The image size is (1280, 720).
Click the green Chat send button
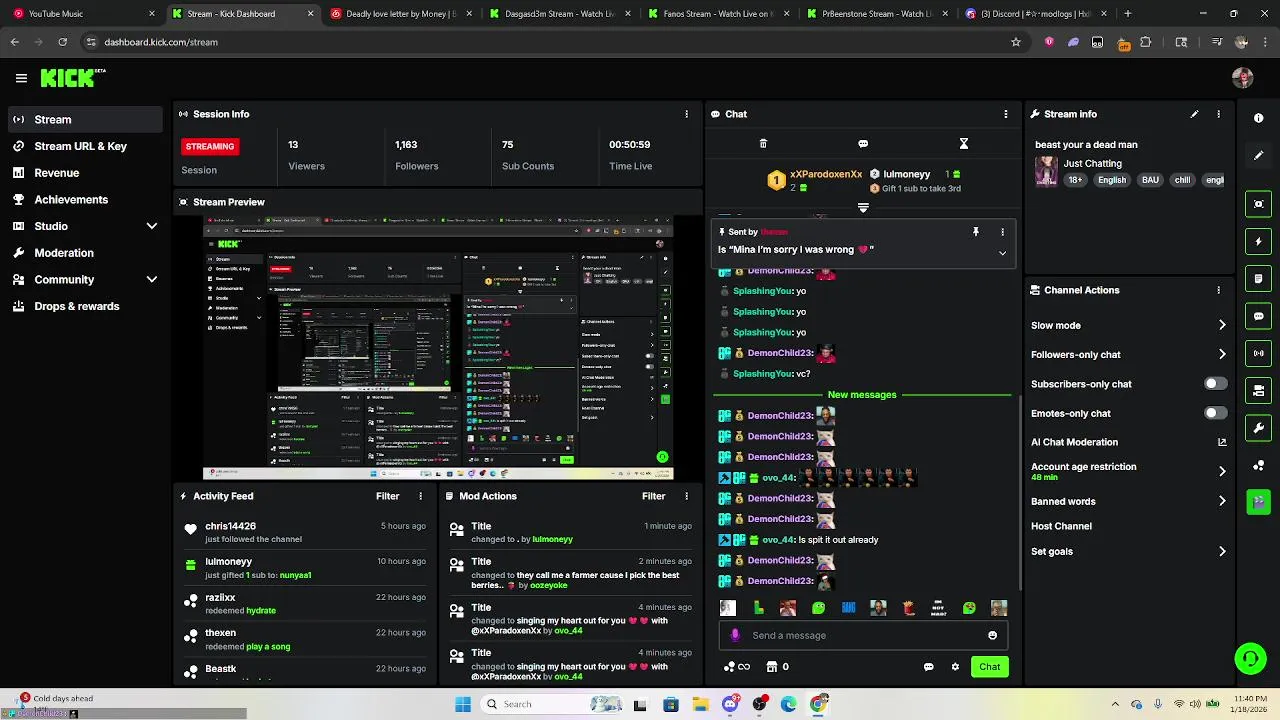(989, 667)
